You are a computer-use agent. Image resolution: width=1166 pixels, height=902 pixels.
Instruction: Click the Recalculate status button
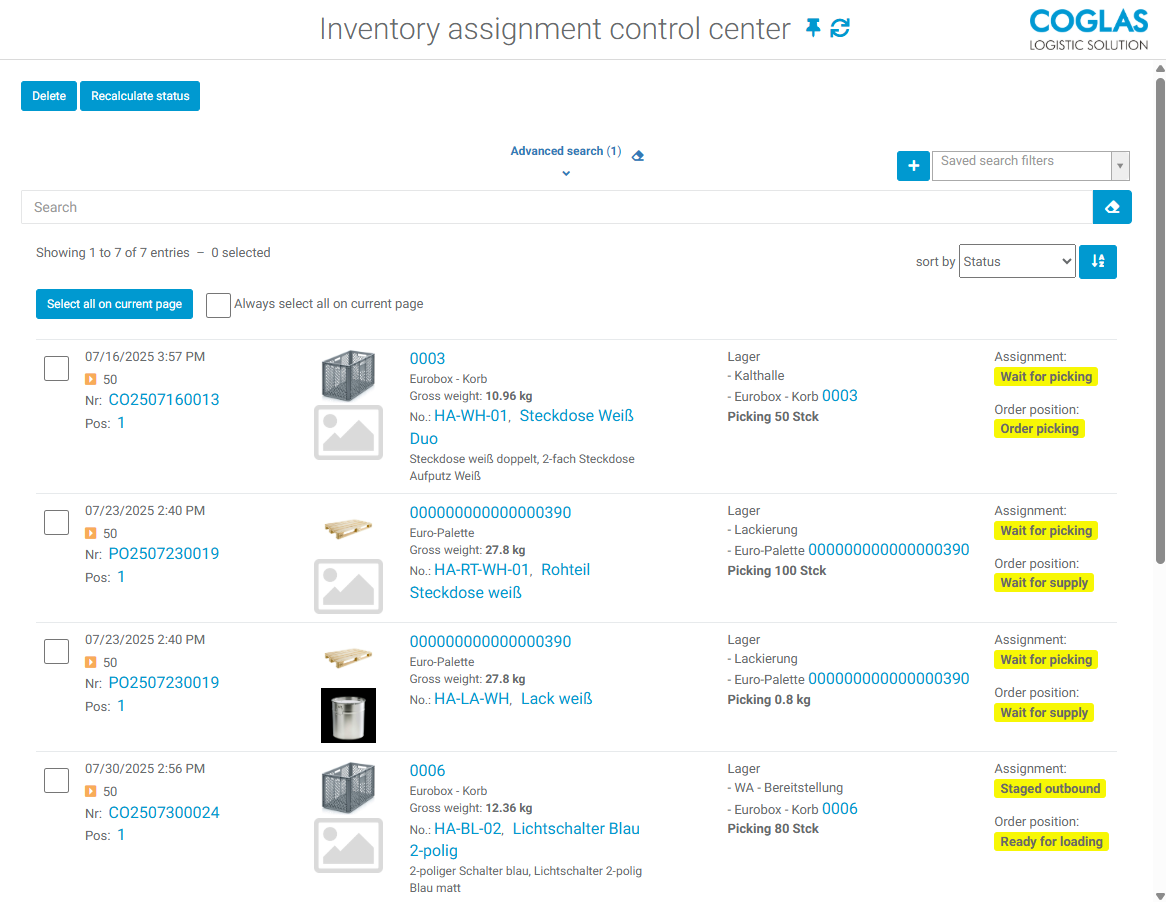click(x=140, y=96)
